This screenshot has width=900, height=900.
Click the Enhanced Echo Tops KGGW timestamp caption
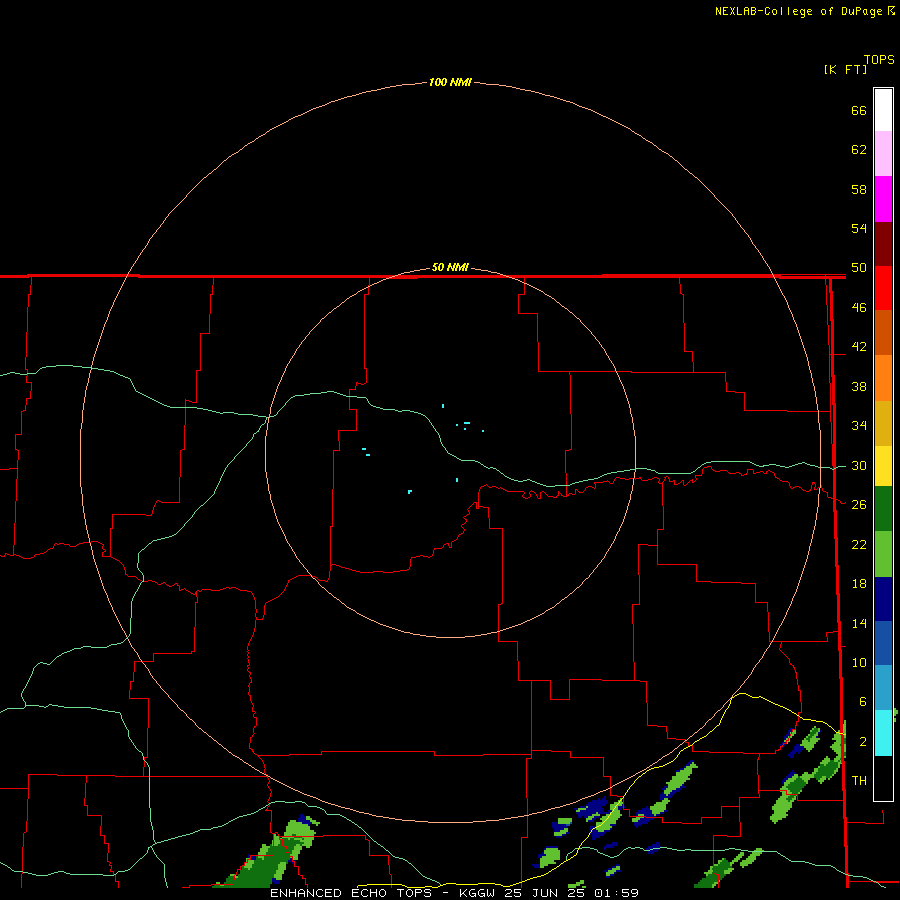point(454,893)
